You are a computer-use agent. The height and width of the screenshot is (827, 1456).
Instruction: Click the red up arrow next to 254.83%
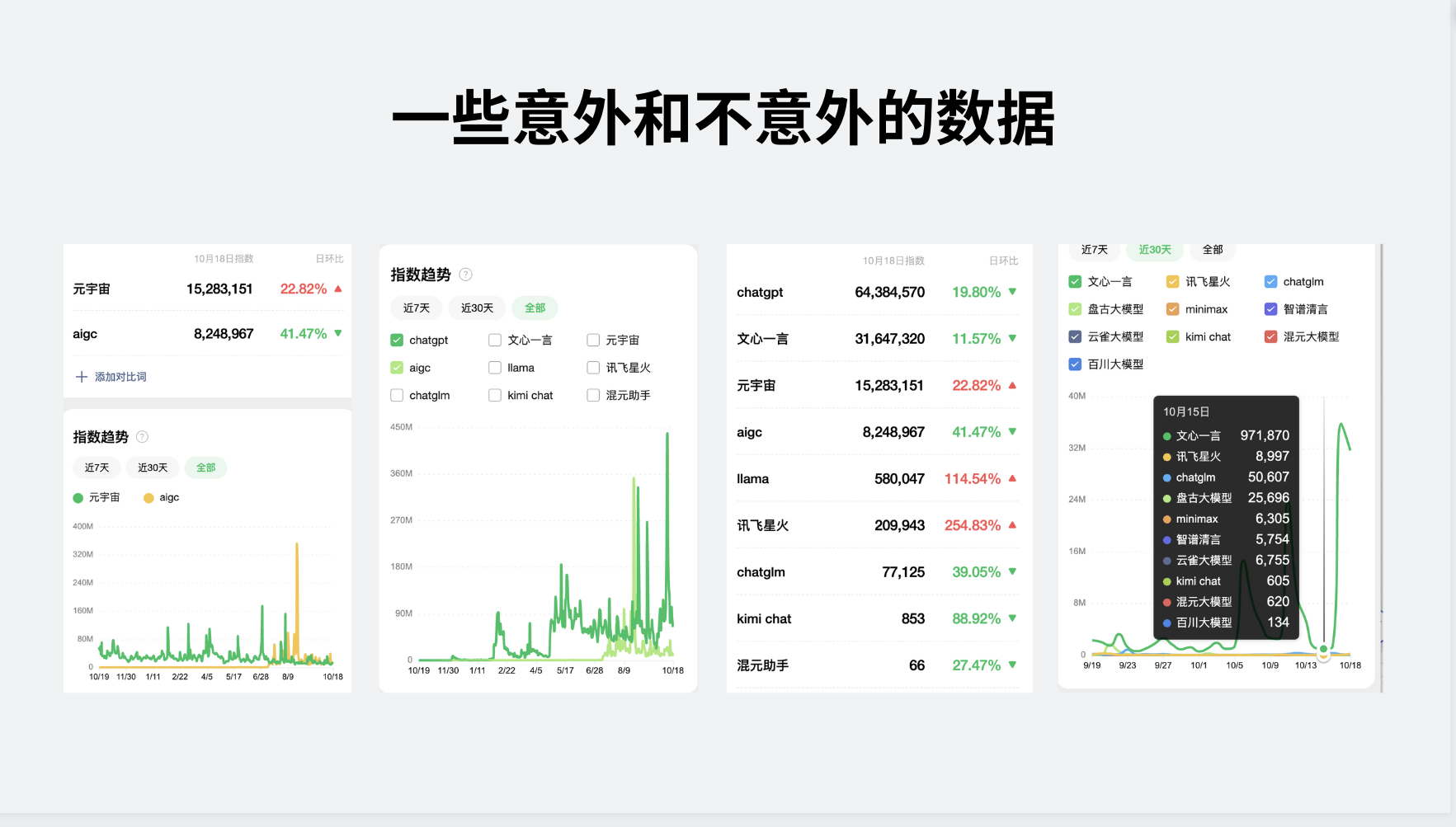point(1012,525)
